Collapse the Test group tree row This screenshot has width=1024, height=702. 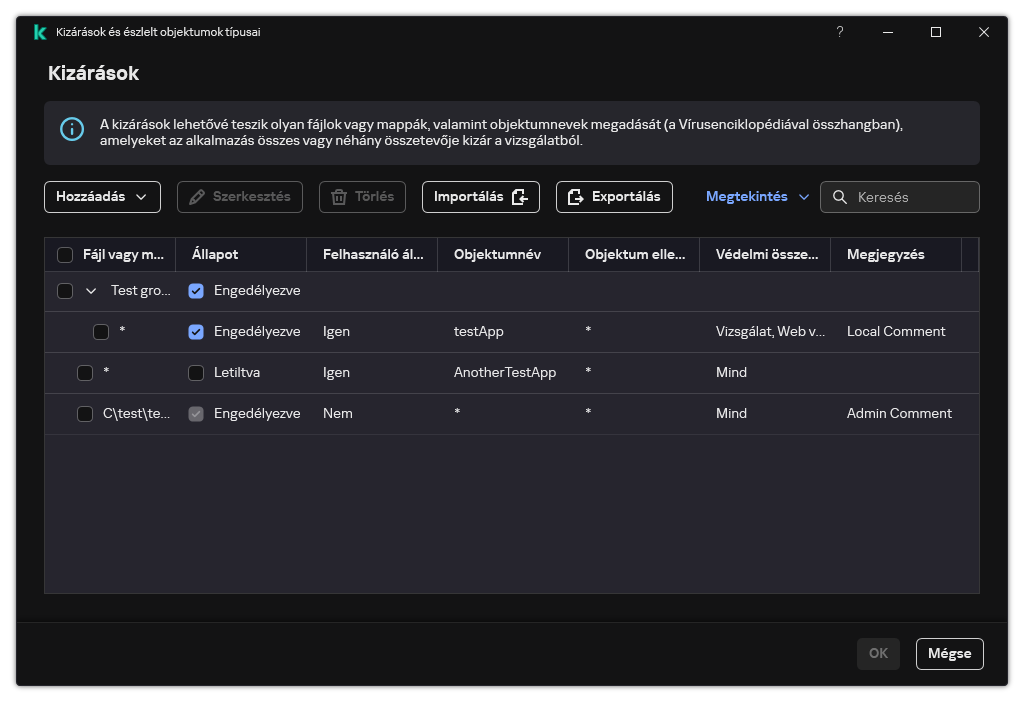[91, 291]
